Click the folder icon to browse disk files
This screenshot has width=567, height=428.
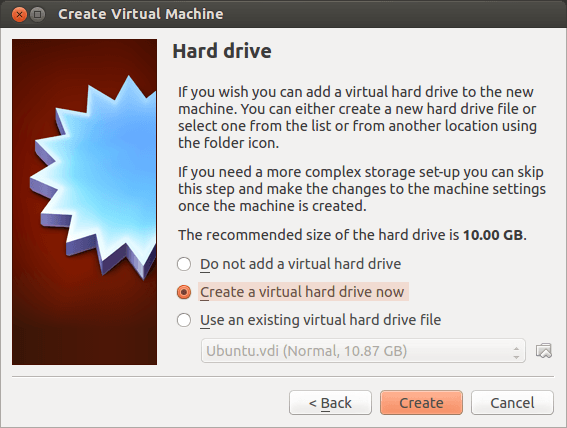[x=543, y=351]
